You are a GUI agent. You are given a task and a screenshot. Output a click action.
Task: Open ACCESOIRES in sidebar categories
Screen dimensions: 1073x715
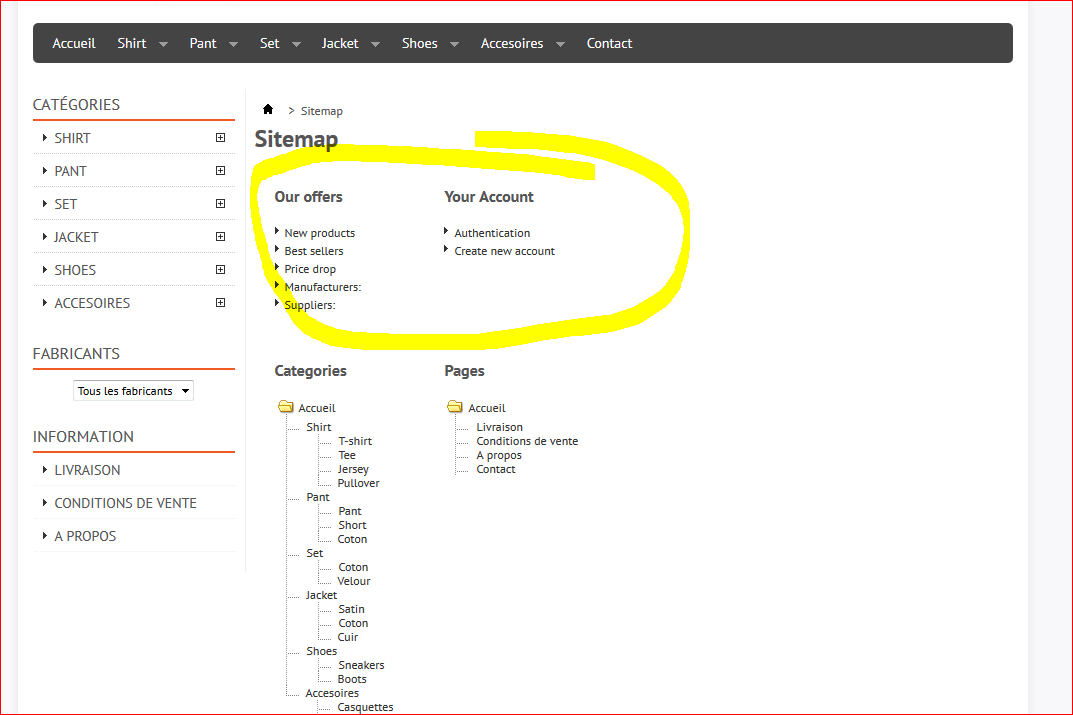[92, 303]
